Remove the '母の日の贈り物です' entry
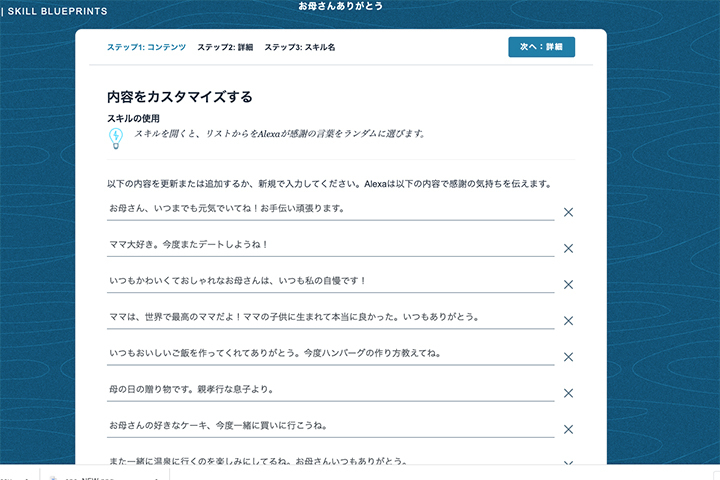This screenshot has height=480, width=720. click(568, 393)
